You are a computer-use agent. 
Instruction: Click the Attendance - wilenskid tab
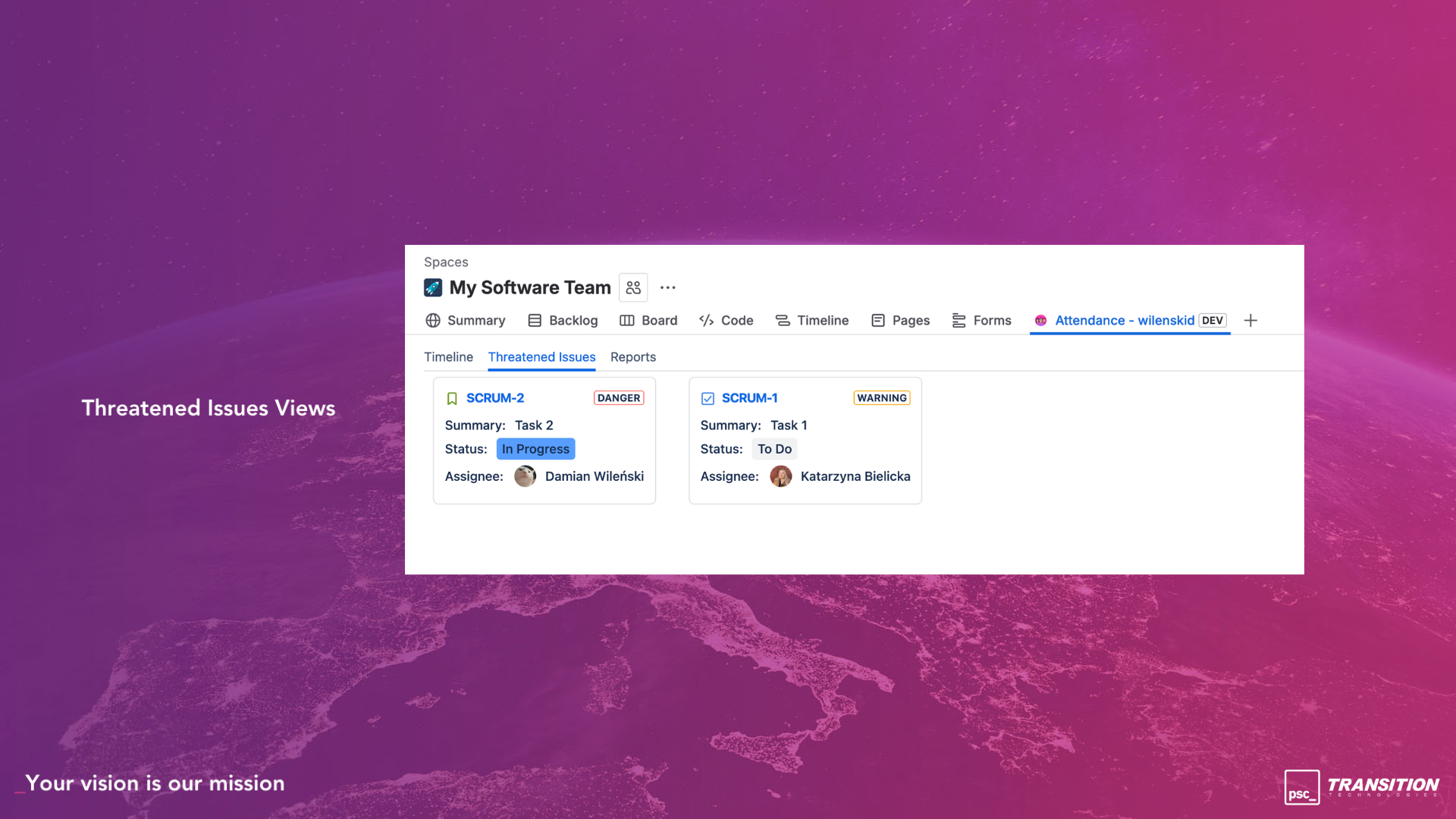(x=1124, y=320)
